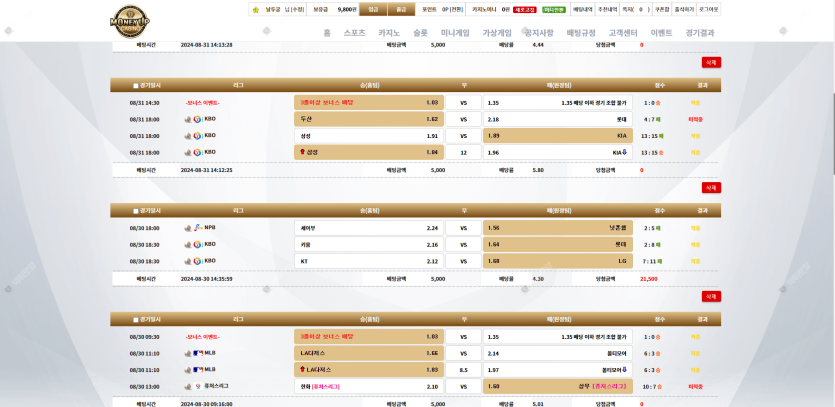835x407 pixels.
Task: Click the vertical page scrollbar
Action: pos(832,133)
